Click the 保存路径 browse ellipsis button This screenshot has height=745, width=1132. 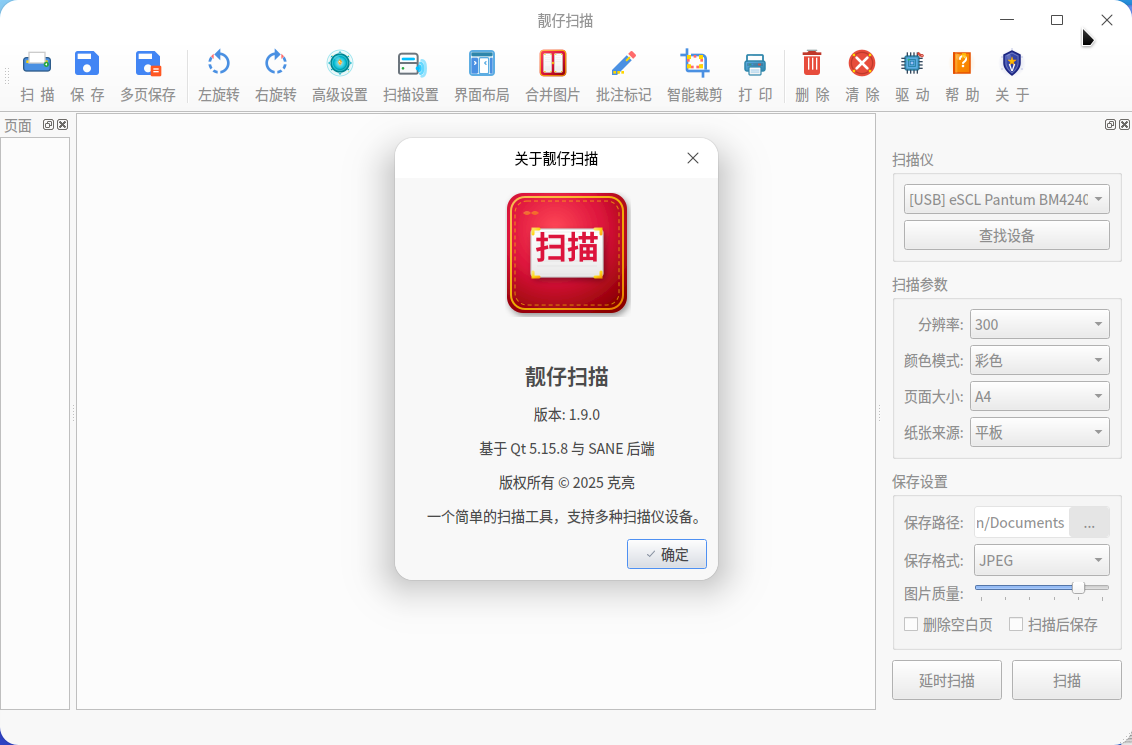click(1089, 523)
